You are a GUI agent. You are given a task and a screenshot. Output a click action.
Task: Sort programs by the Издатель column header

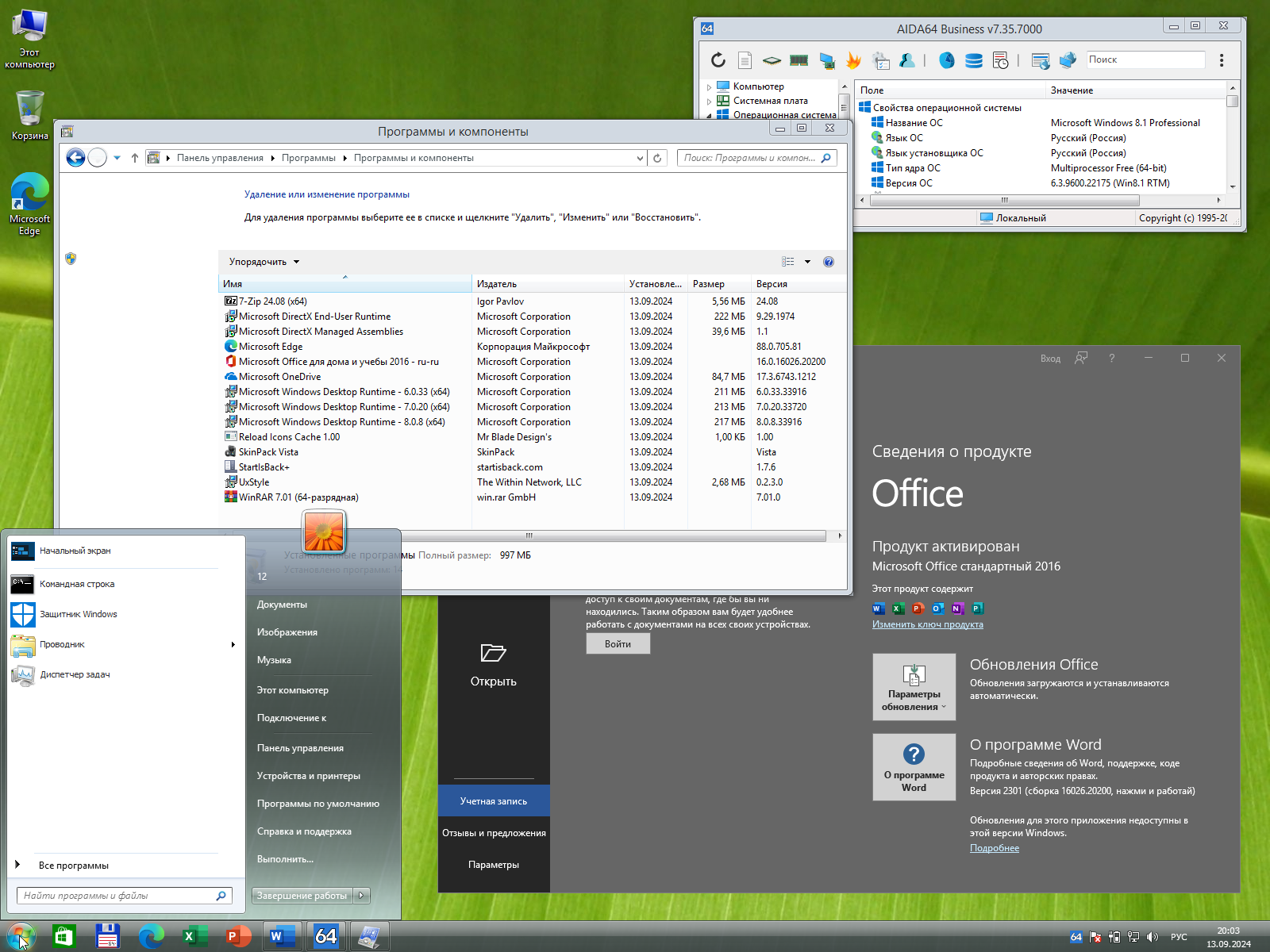[548, 284]
